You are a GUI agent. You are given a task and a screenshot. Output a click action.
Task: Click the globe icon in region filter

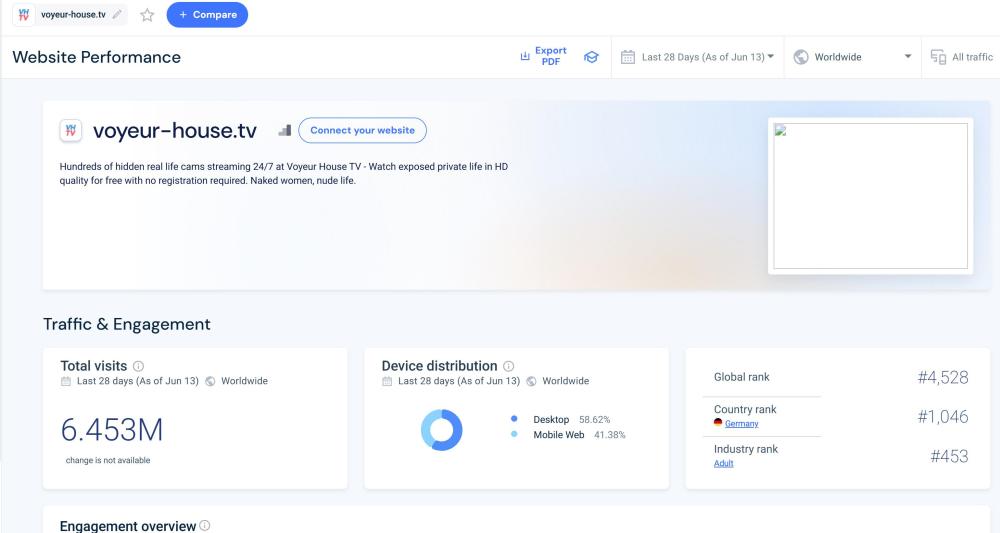(801, 57)
